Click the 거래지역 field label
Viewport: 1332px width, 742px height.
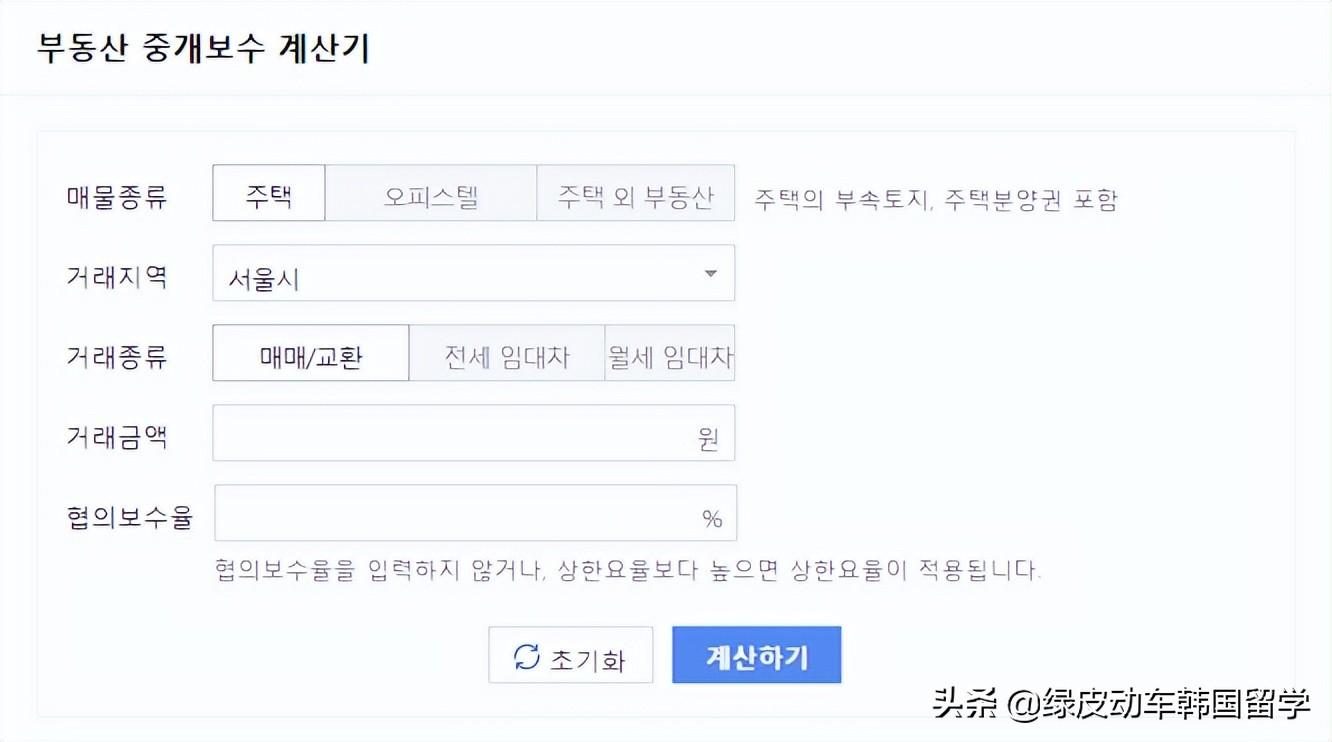tap(116, 275)
